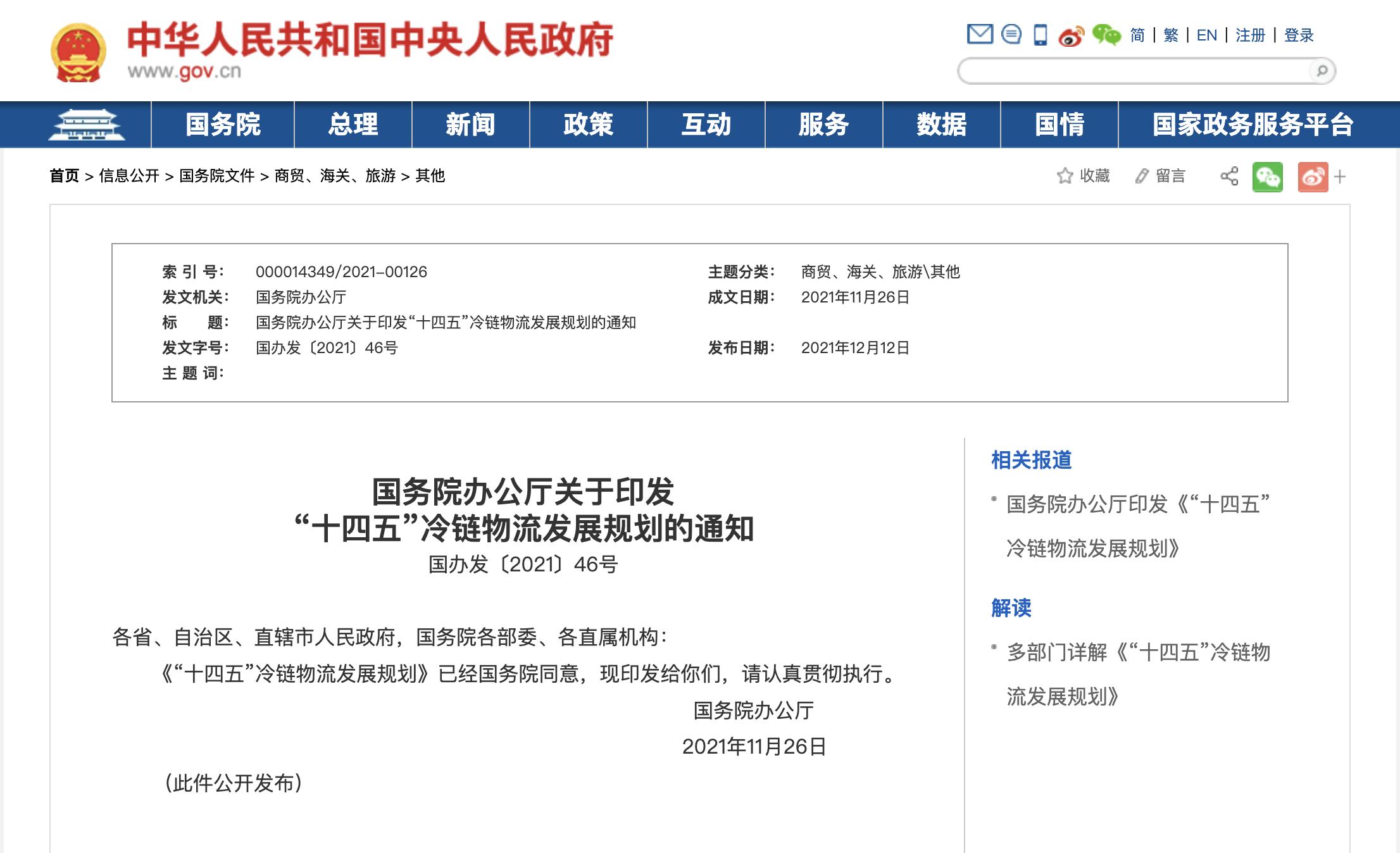Click the mobile phone icon in header

(x=1040, y=35)
